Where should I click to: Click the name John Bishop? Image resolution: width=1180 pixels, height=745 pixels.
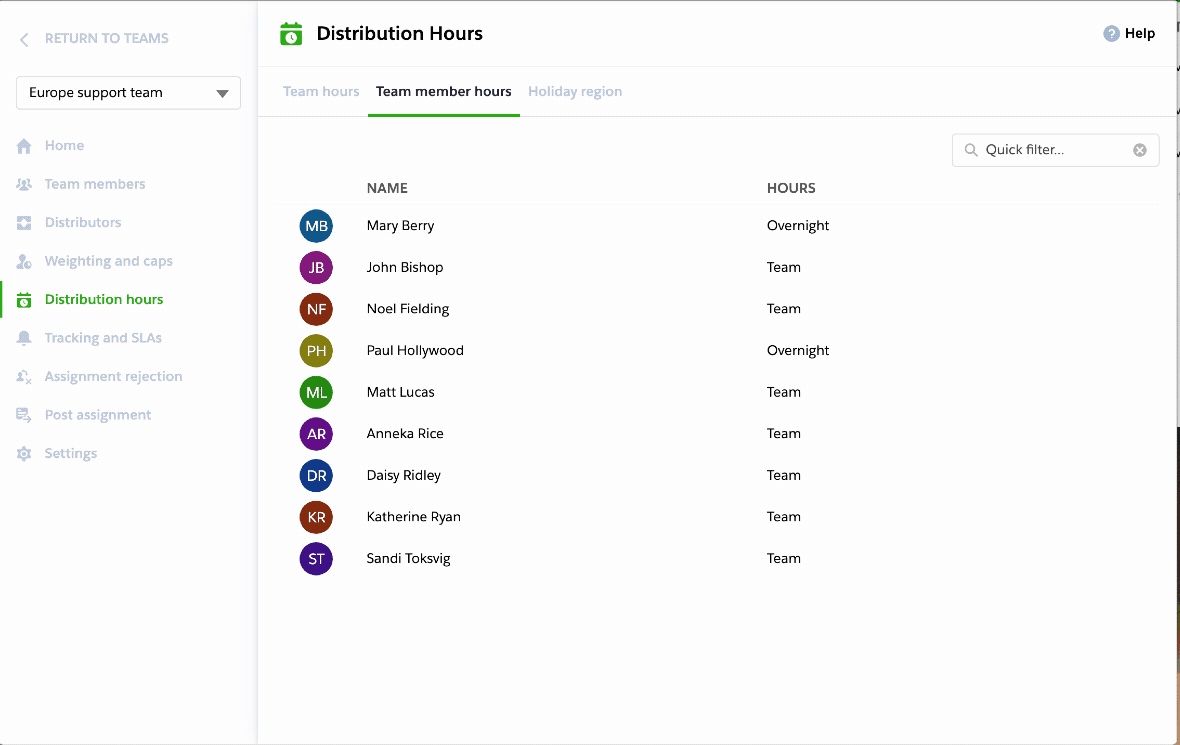point(405,267)
